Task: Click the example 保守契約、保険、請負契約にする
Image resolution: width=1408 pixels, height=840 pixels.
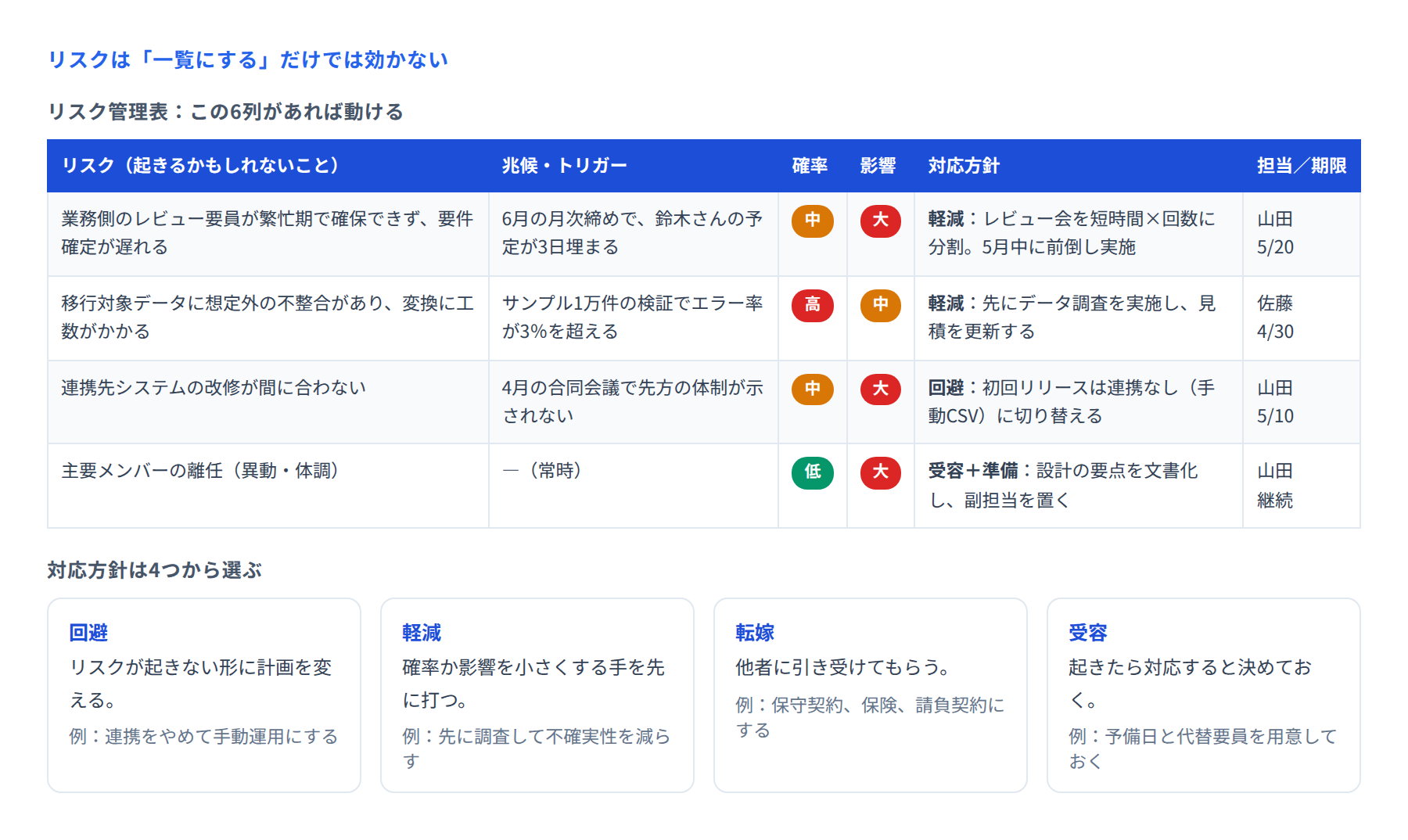Action: (870, 717)
